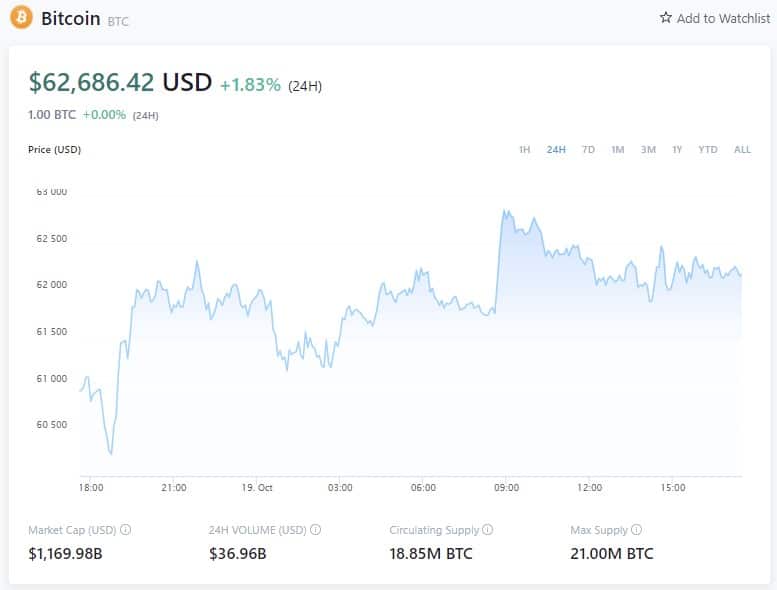The image size is (777, 590).
Task: Click the $1,169.98B market cap value
Action: coord(65,553)
